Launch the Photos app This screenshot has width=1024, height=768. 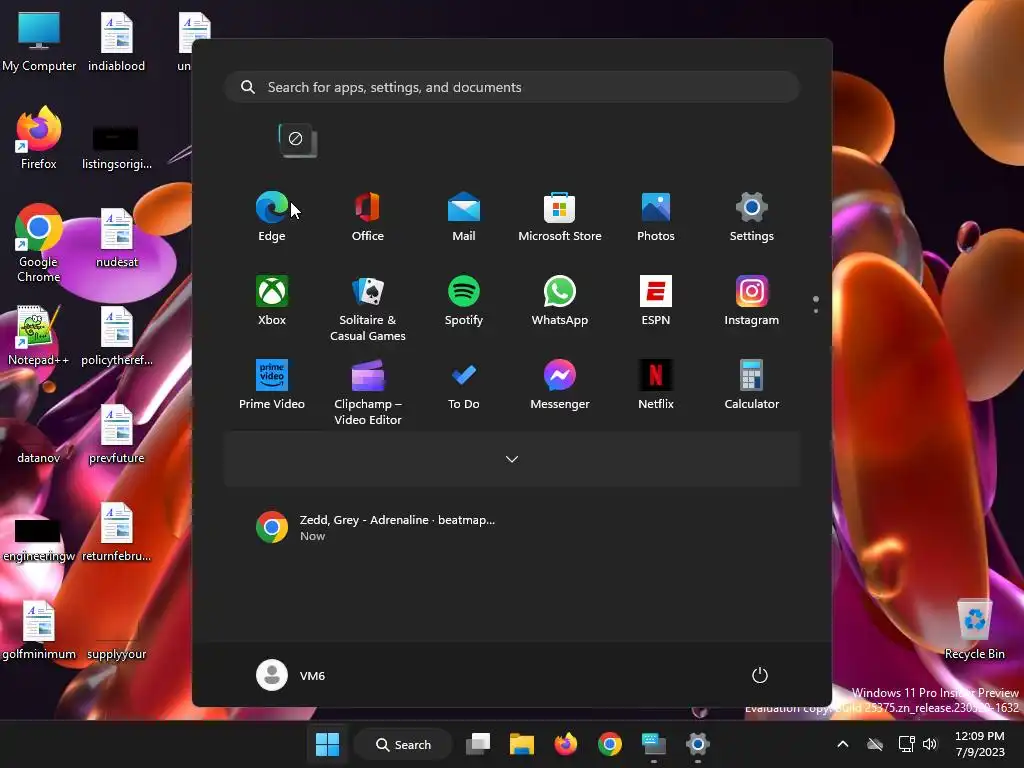coord(656,216)
